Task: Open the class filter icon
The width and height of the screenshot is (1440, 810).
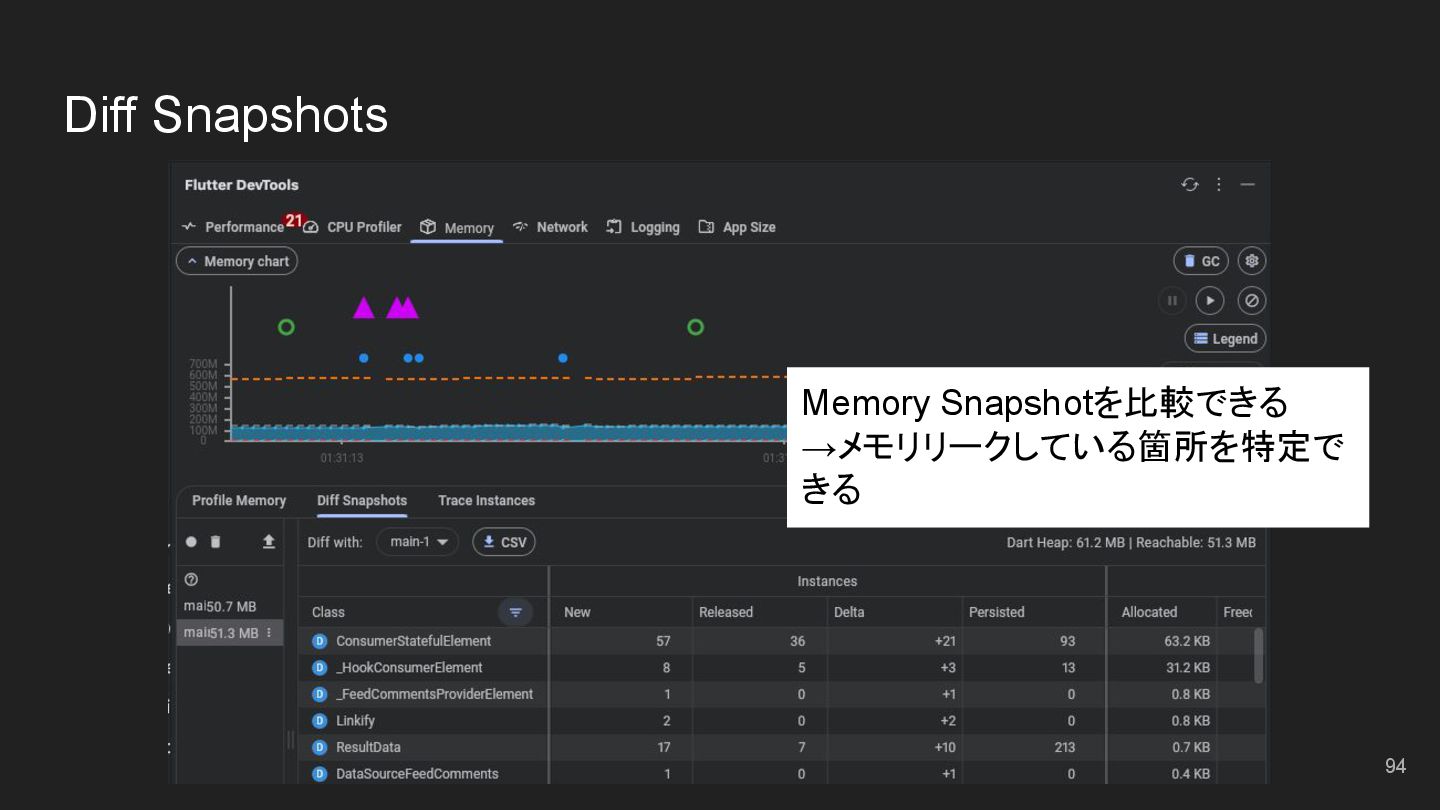Action: [515, 612]
